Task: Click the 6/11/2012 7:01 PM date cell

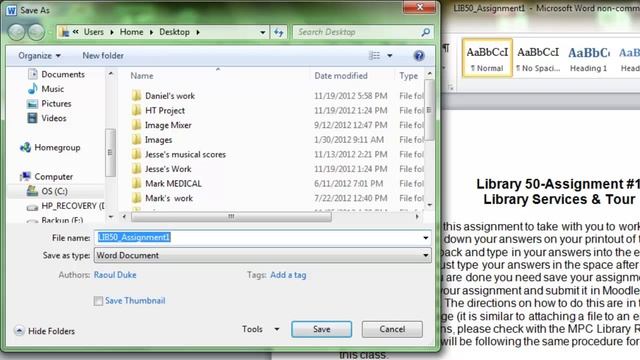Action: coord(348,184)
